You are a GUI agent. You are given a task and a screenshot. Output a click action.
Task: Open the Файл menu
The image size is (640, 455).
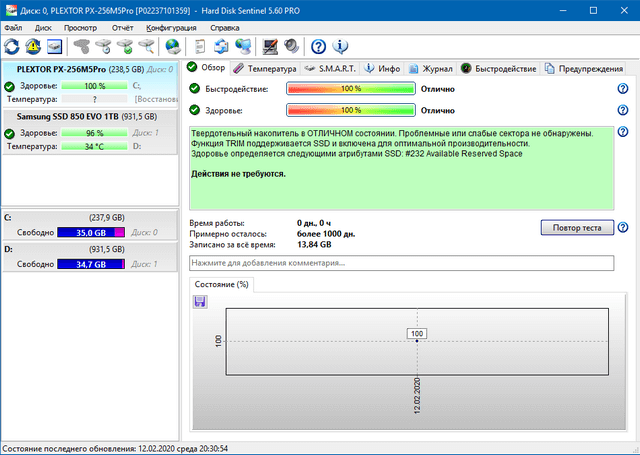click(13, 28)
